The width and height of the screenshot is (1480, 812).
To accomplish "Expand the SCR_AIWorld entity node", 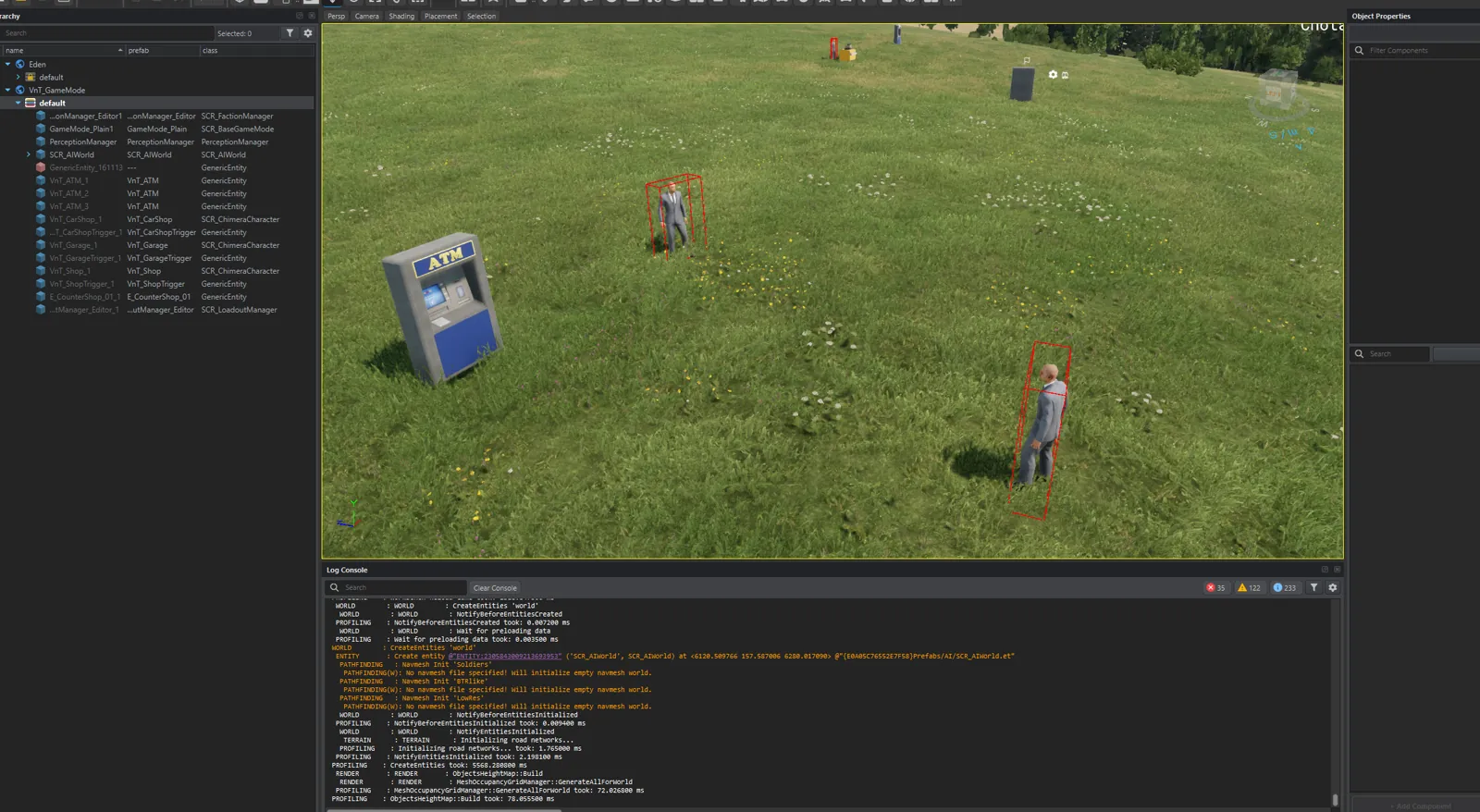I will (29, 154).
